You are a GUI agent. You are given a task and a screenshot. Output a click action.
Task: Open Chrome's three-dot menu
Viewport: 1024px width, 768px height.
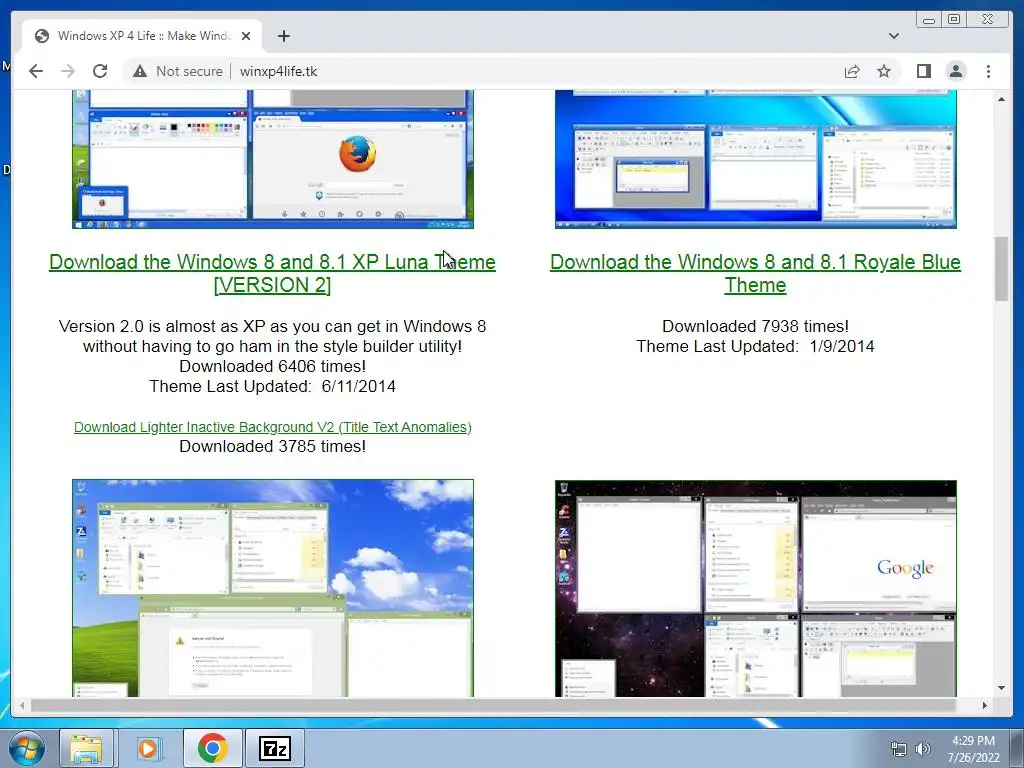point(988,71)
